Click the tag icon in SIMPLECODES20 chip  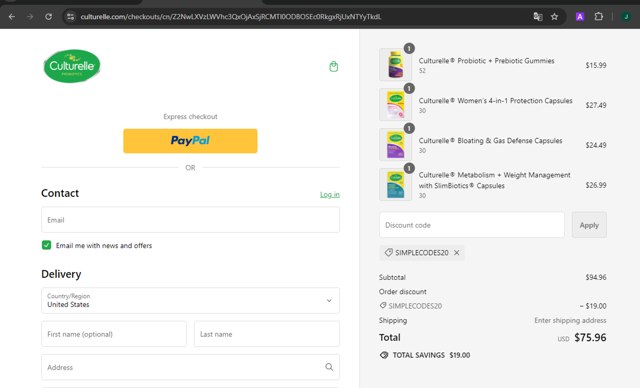pos(389,253)
